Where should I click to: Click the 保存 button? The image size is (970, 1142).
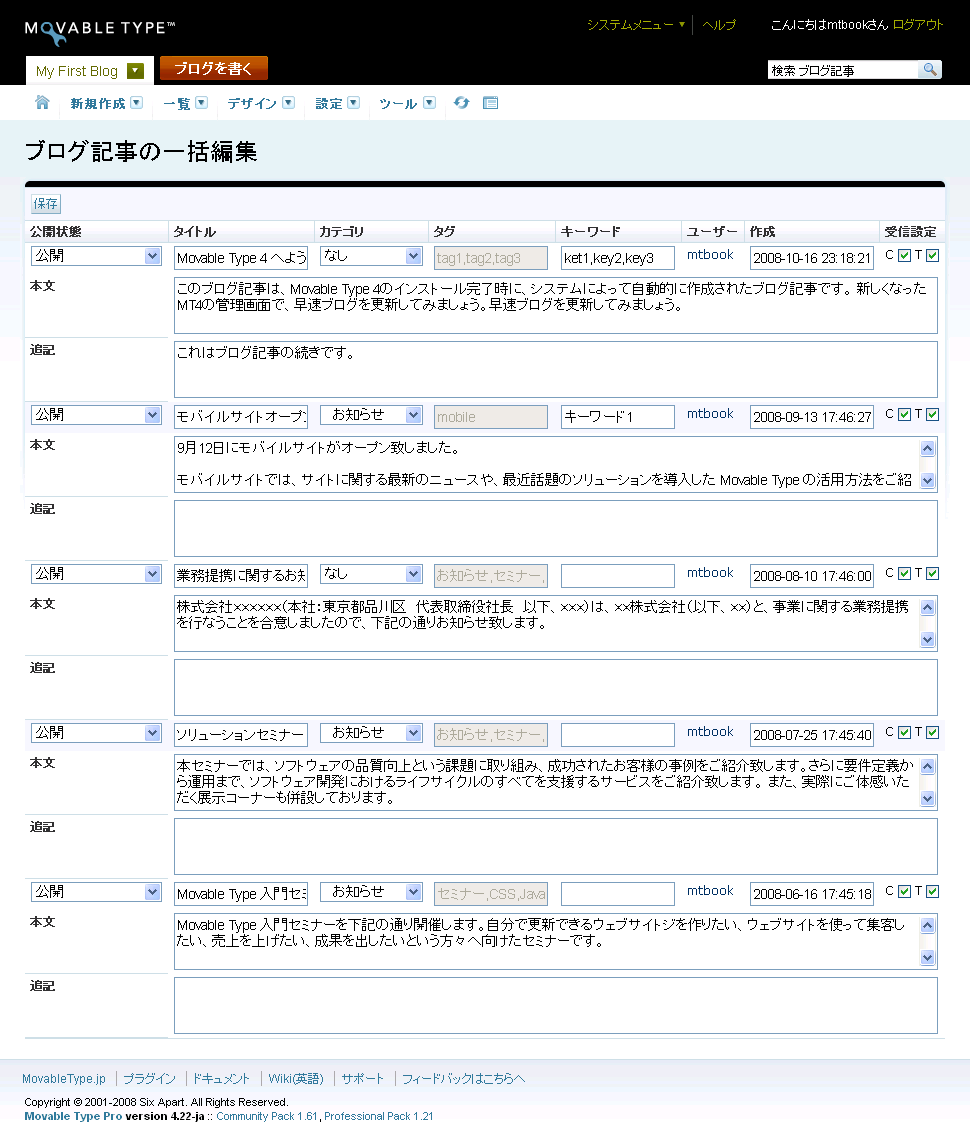pos(46,204)
